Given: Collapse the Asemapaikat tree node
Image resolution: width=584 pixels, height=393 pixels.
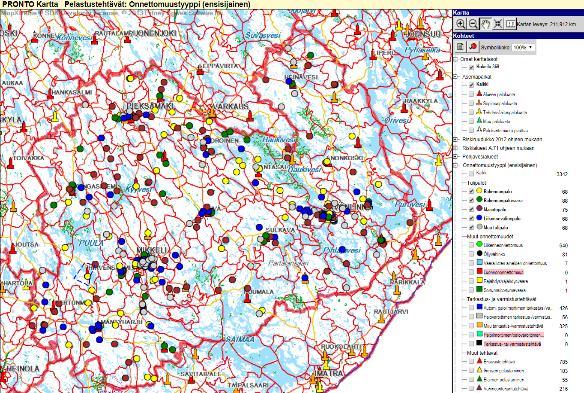Looking at the screenshot, I should pyautogui.click(x=456, y=77).
